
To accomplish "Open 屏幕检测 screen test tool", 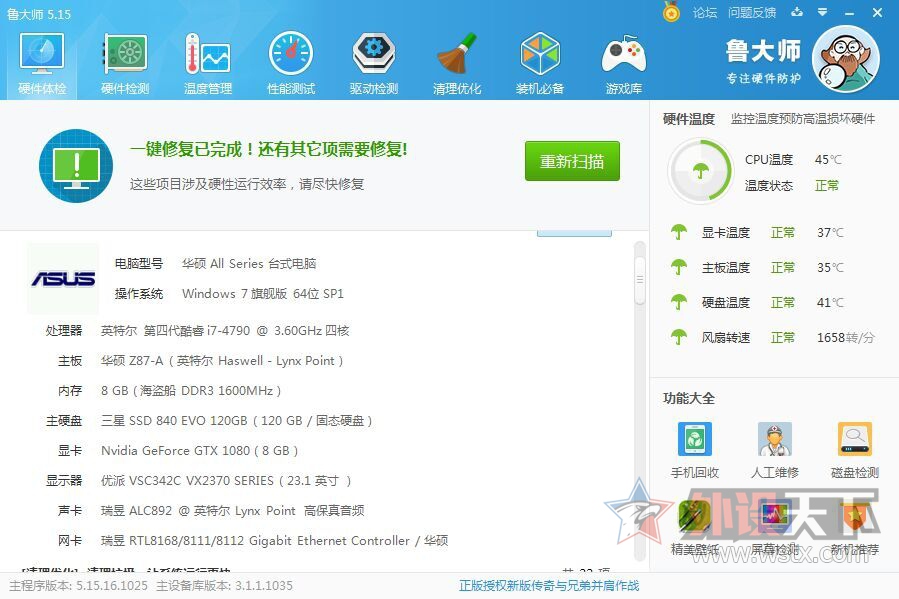I will [775, 527].
